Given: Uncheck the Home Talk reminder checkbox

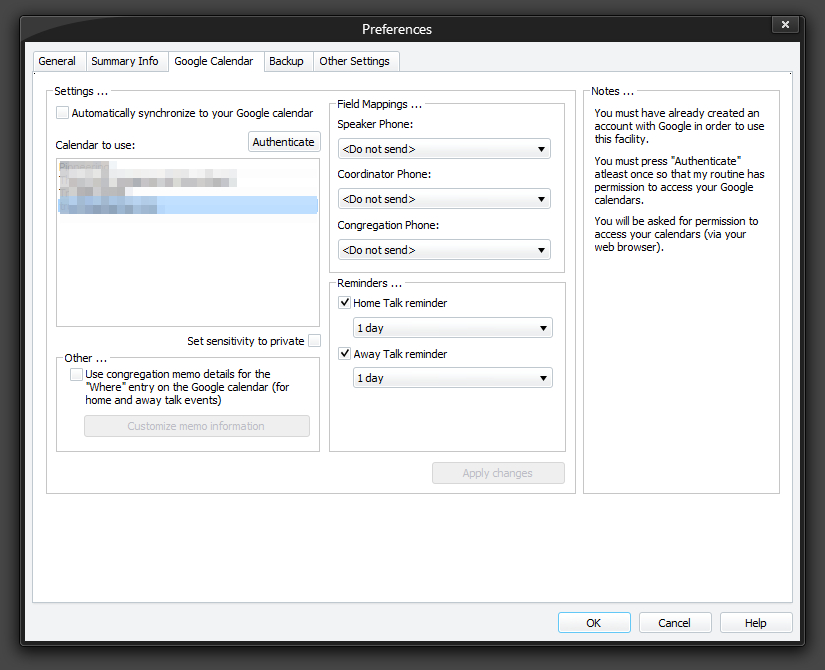Looking at the screenshot, I should (345, 303).
